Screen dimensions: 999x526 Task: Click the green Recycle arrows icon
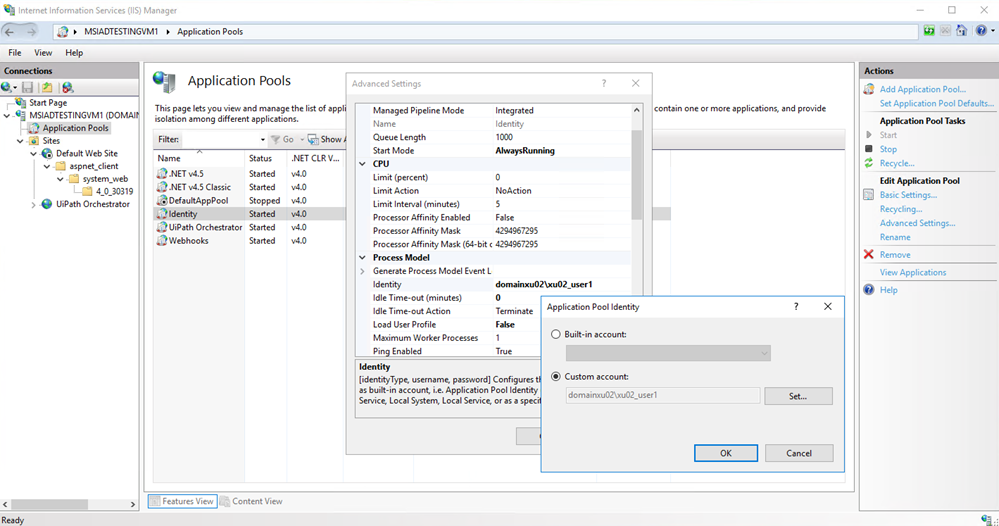coord(868,163)
